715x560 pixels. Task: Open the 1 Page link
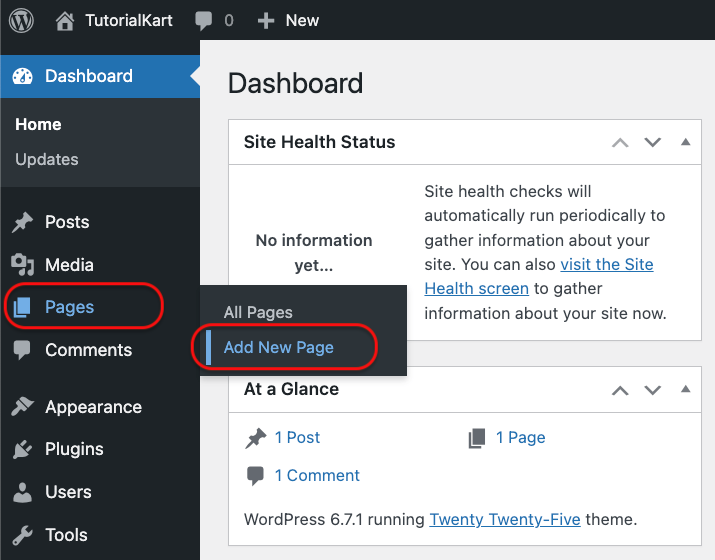coord(521,438)
